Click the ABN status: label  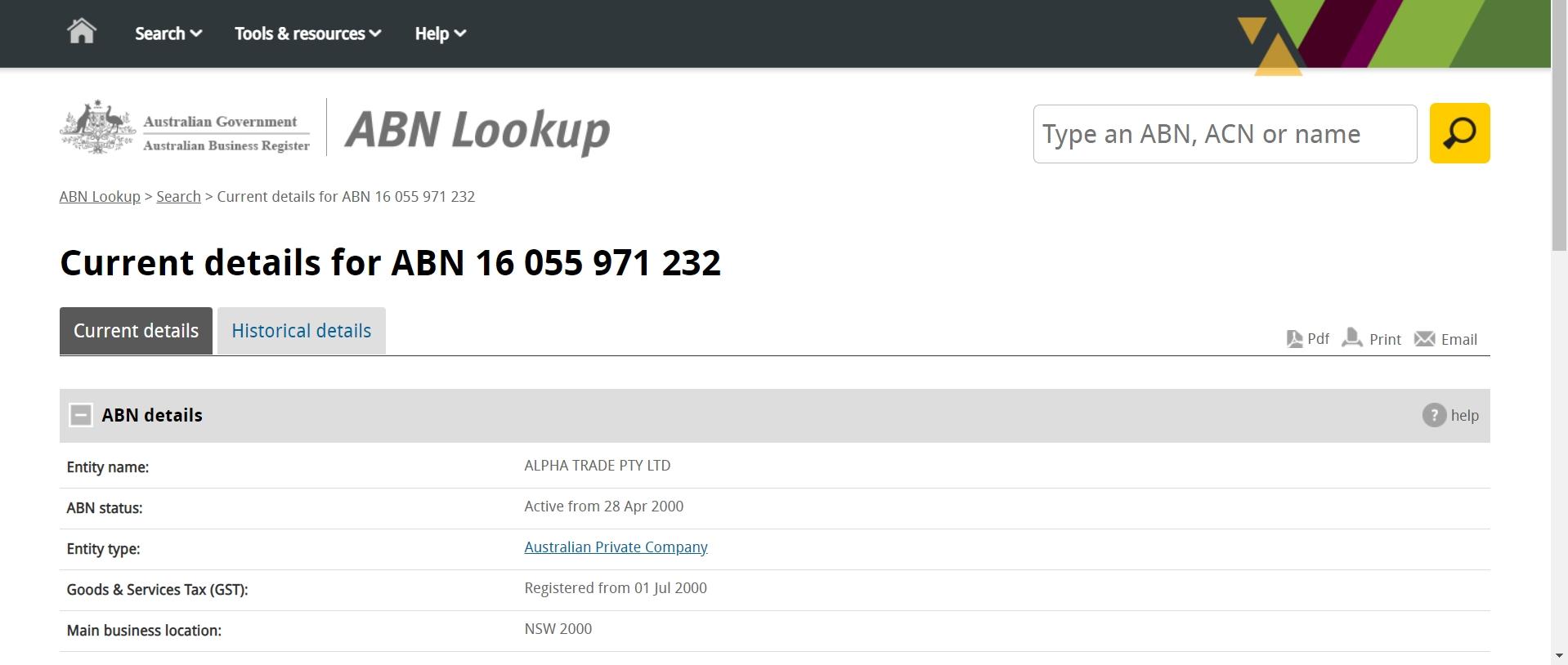click(105, 508)
